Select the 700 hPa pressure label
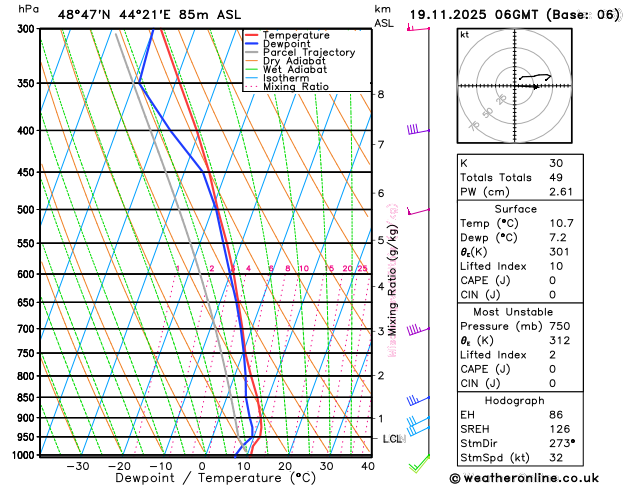 point(28,329)
